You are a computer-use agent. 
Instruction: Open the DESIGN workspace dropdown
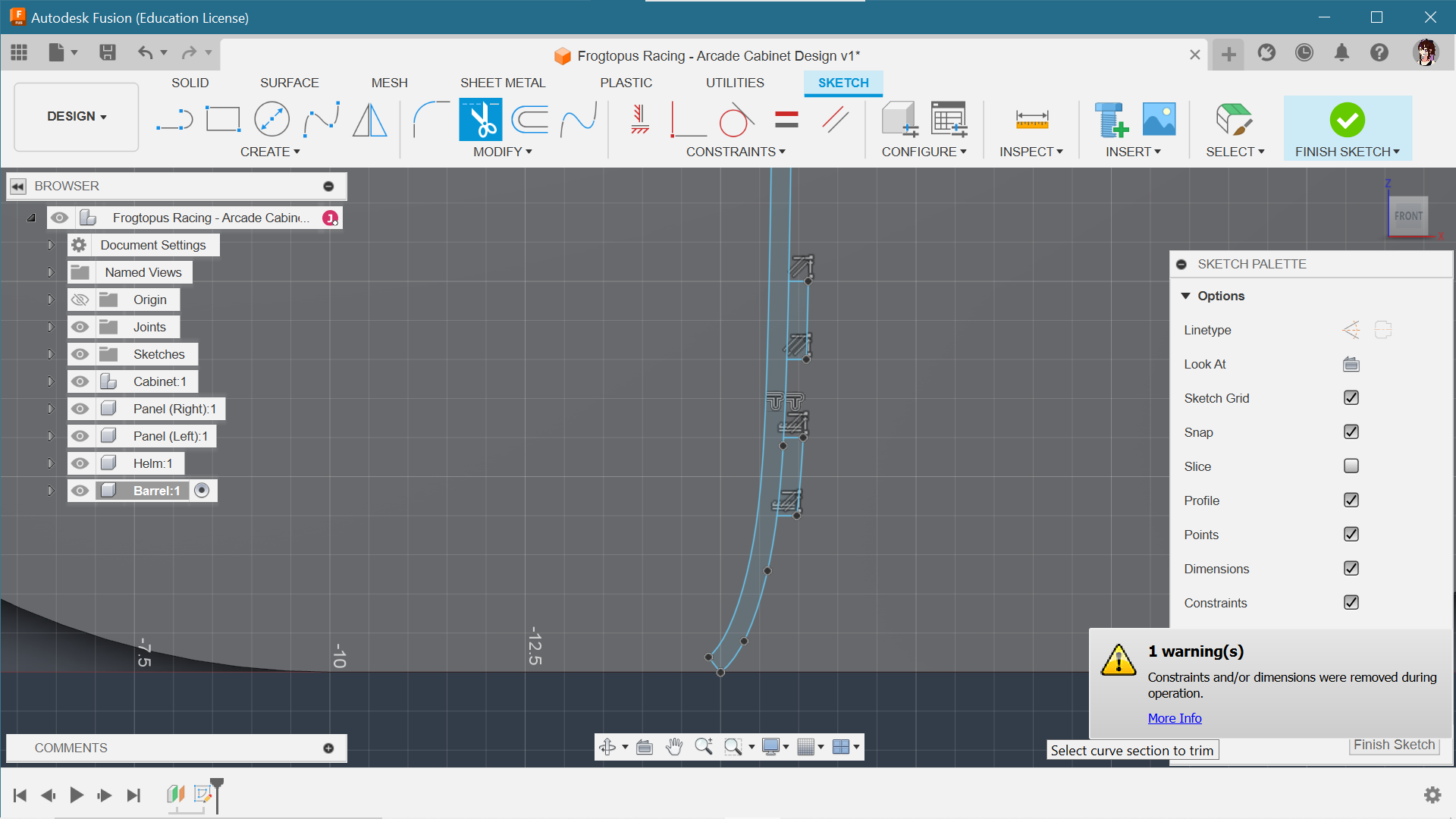click(x=76, y=117)
